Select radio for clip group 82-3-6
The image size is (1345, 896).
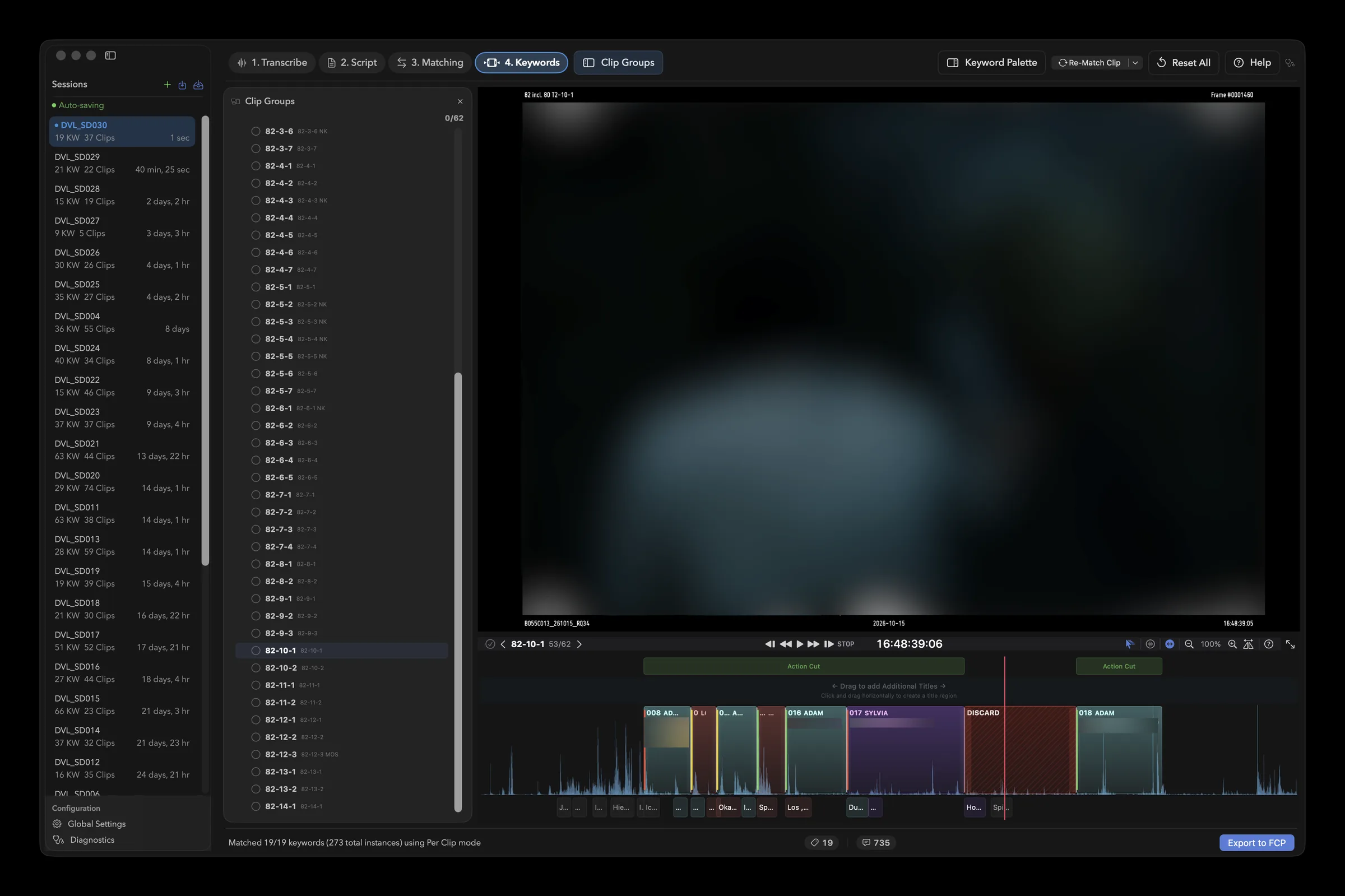(x=256, y=132)
